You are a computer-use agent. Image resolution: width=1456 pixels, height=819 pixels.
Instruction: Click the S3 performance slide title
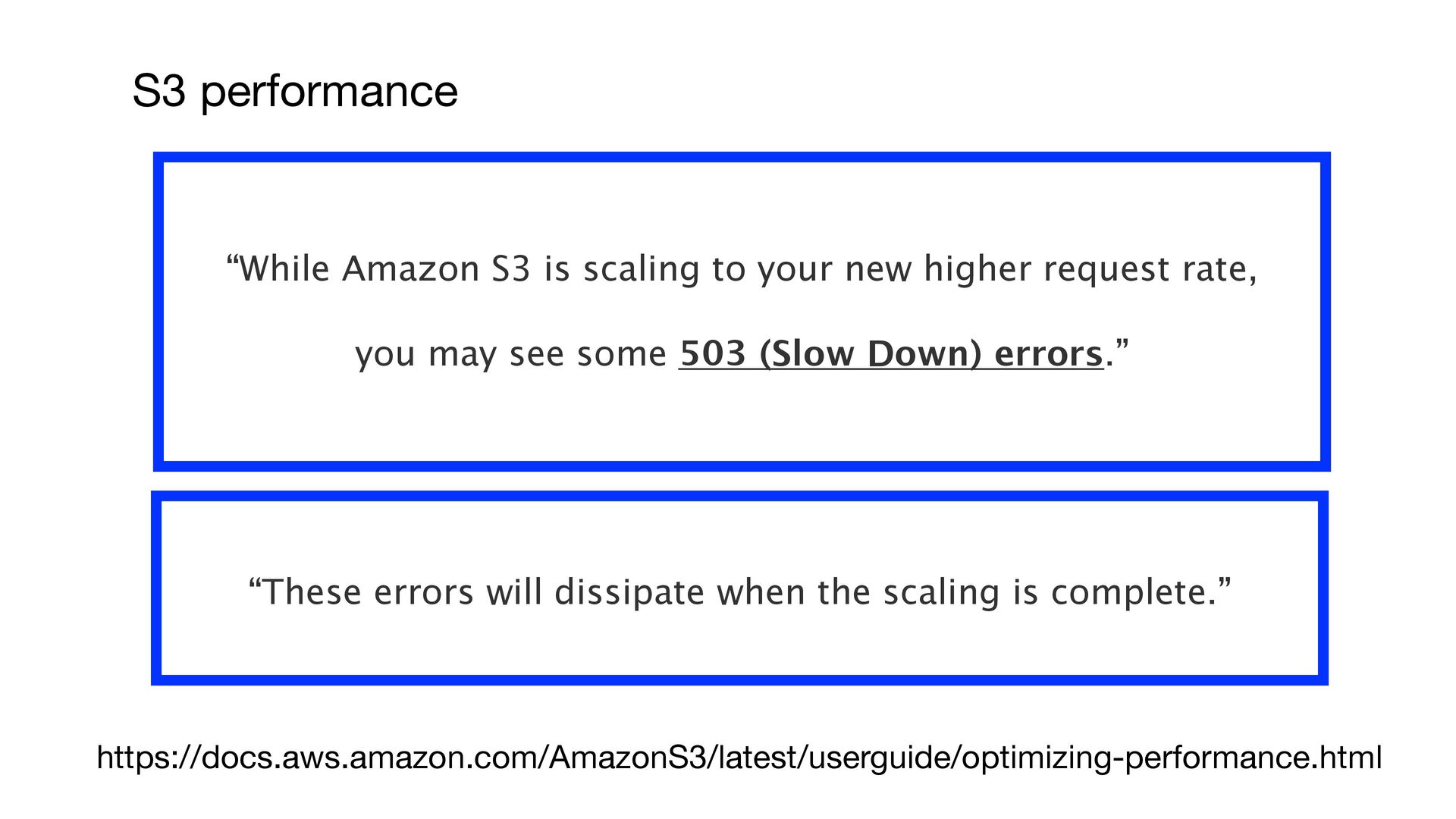point(295,92)
